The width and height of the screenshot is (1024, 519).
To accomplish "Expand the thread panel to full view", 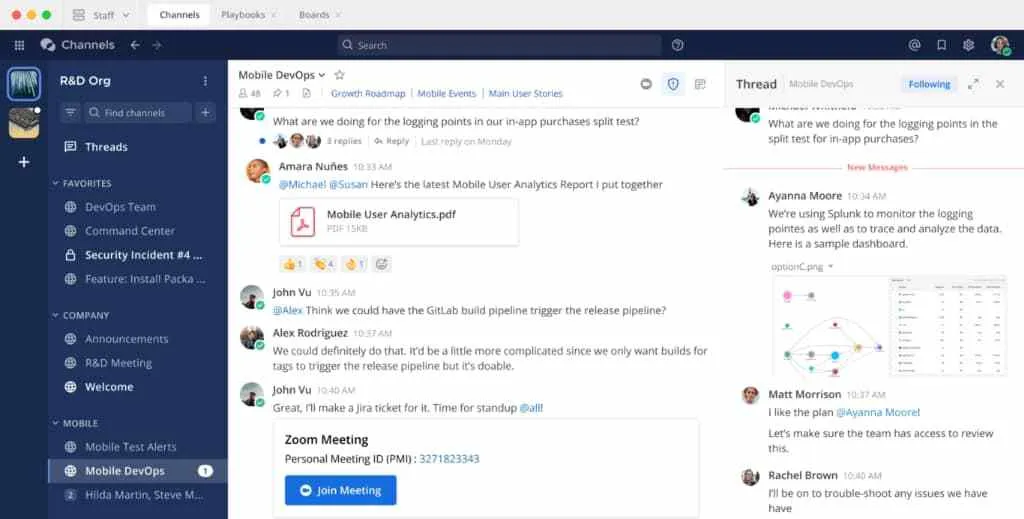I will [x=973, y=84].
